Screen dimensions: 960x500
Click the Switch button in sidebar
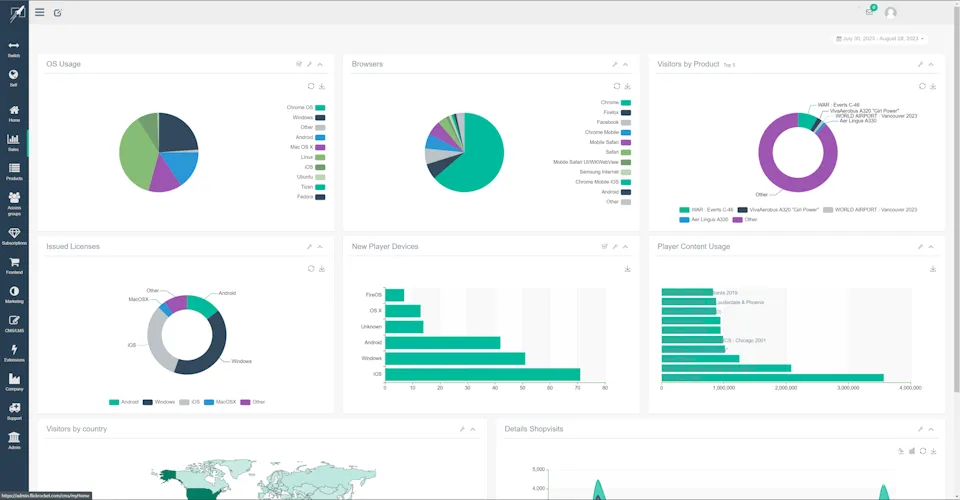click(14, 48)
